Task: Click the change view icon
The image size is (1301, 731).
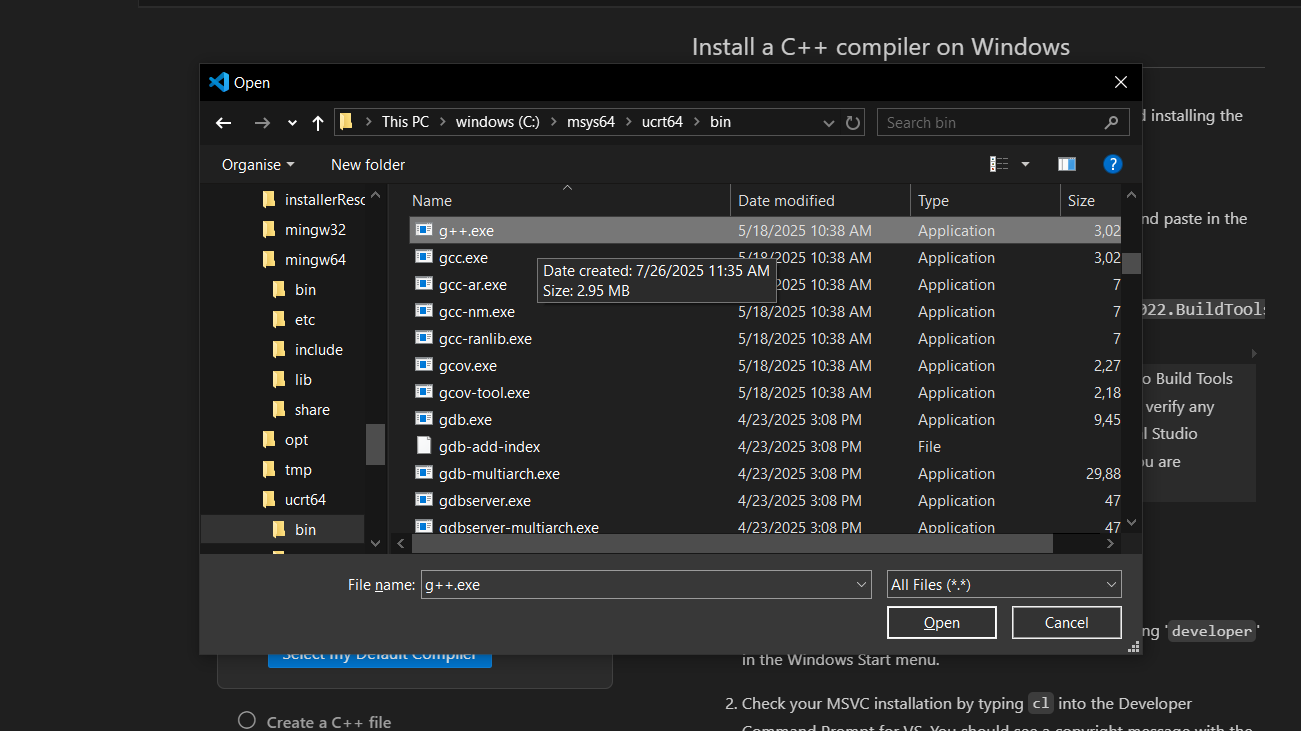Action: click(999, 164)
